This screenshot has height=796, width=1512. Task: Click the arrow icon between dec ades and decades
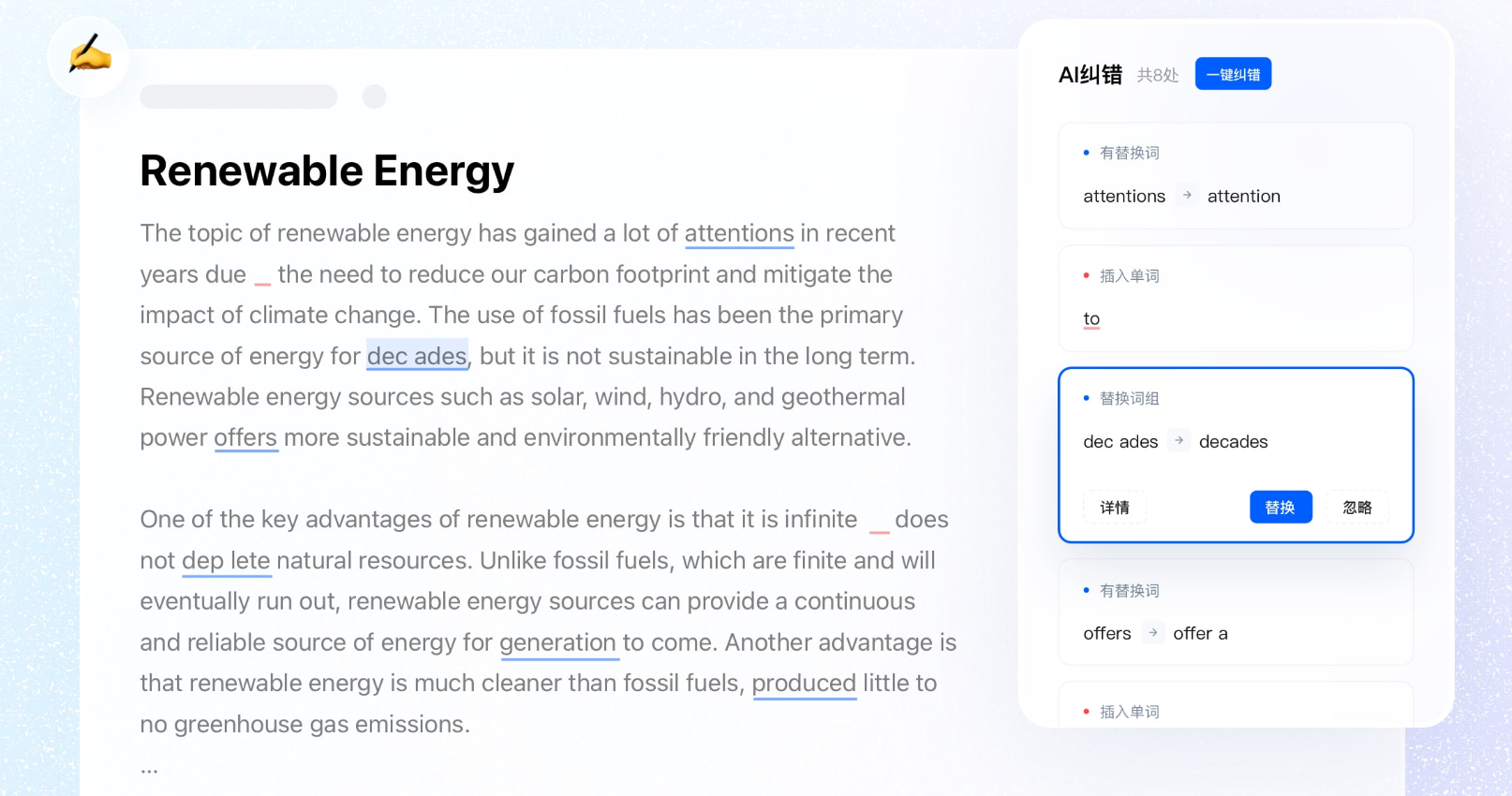coord(1179,441)
